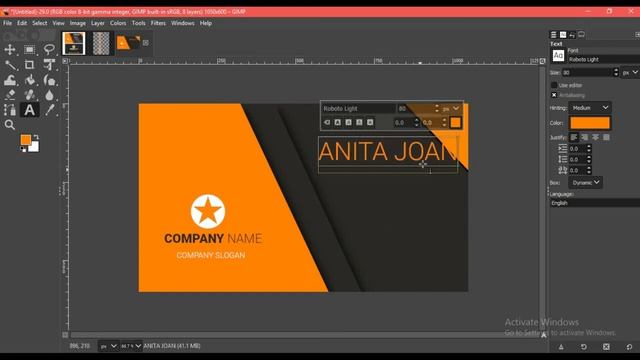Open the Undo History tab icon
This screenshot has height=360, width=640.
point(572,35)
